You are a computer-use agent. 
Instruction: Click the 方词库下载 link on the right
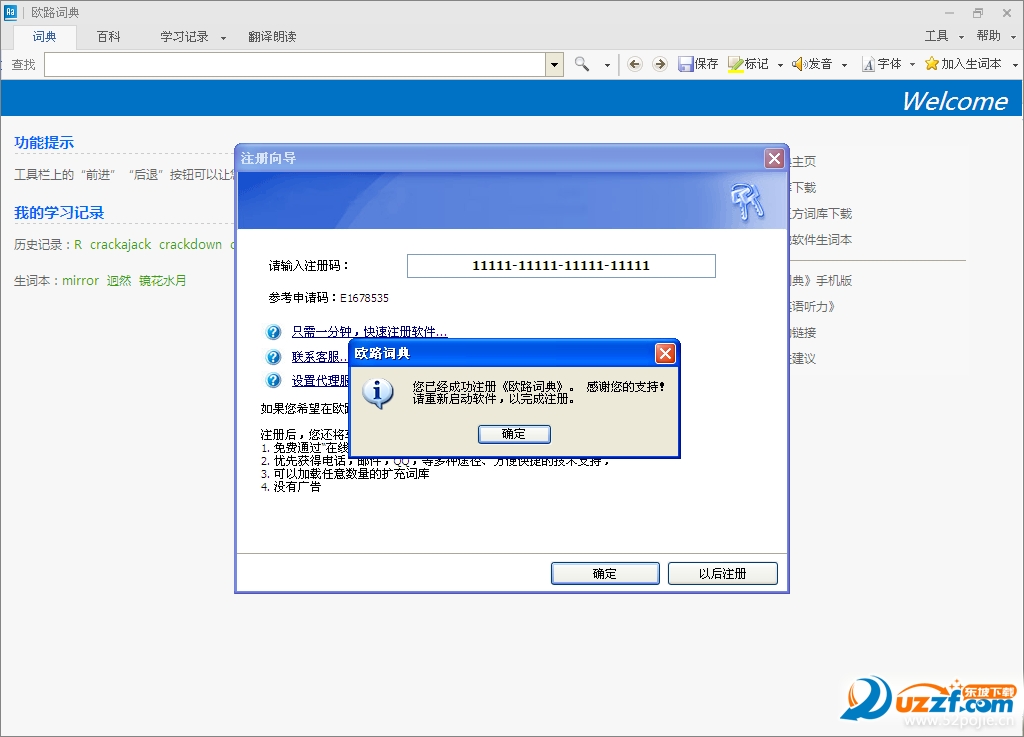point(821,213)
